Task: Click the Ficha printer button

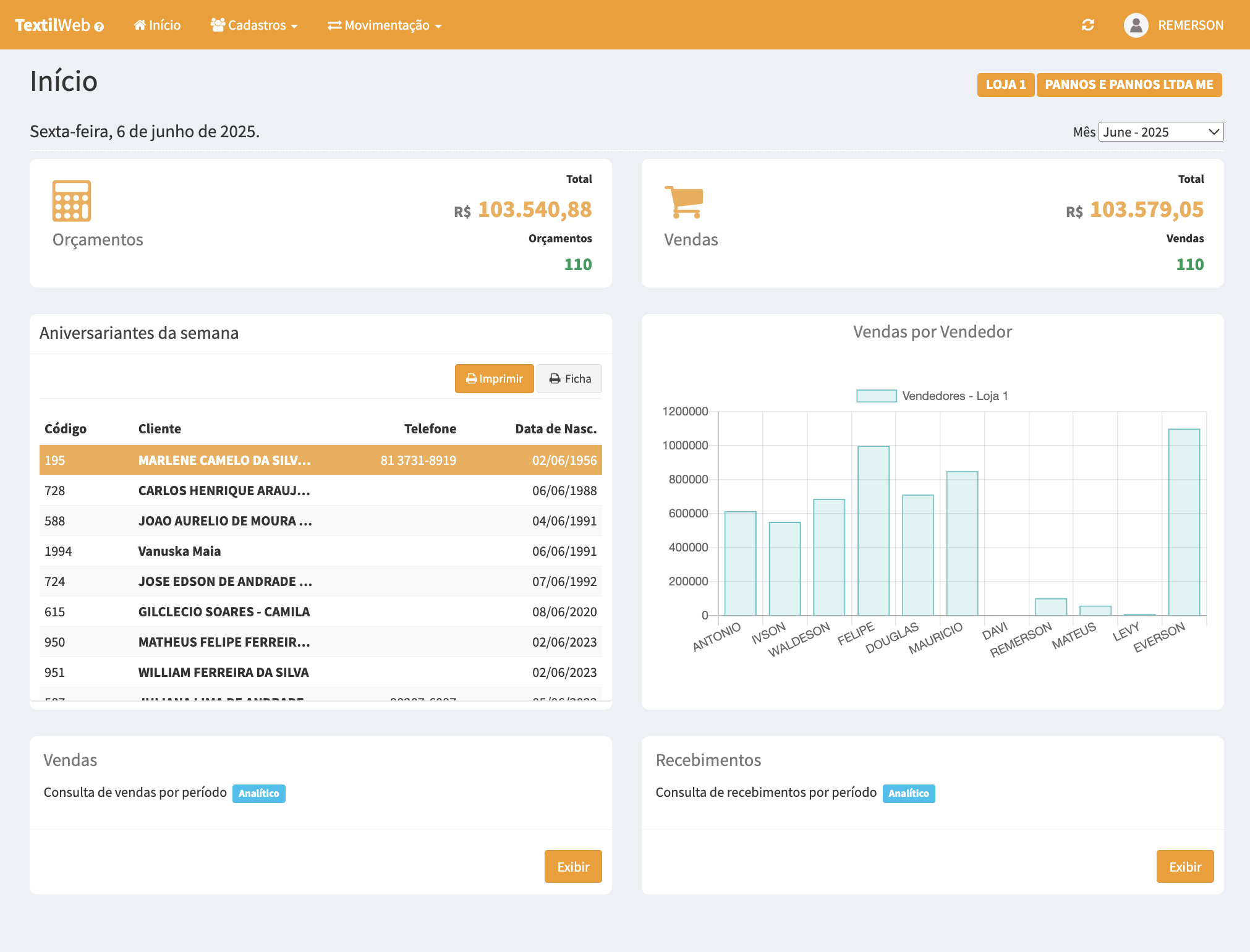Action: click(569, 378)
